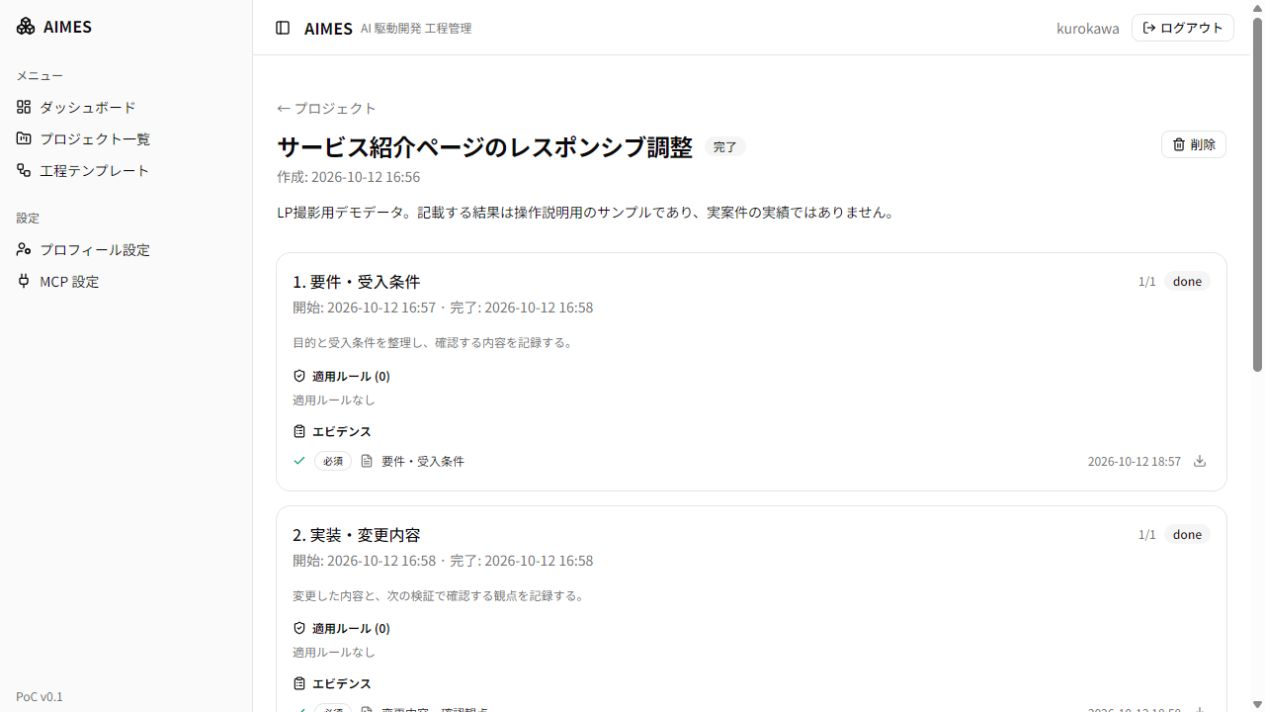Click the shield icon in 実装・変更内容 card

[x=299, y=629]
